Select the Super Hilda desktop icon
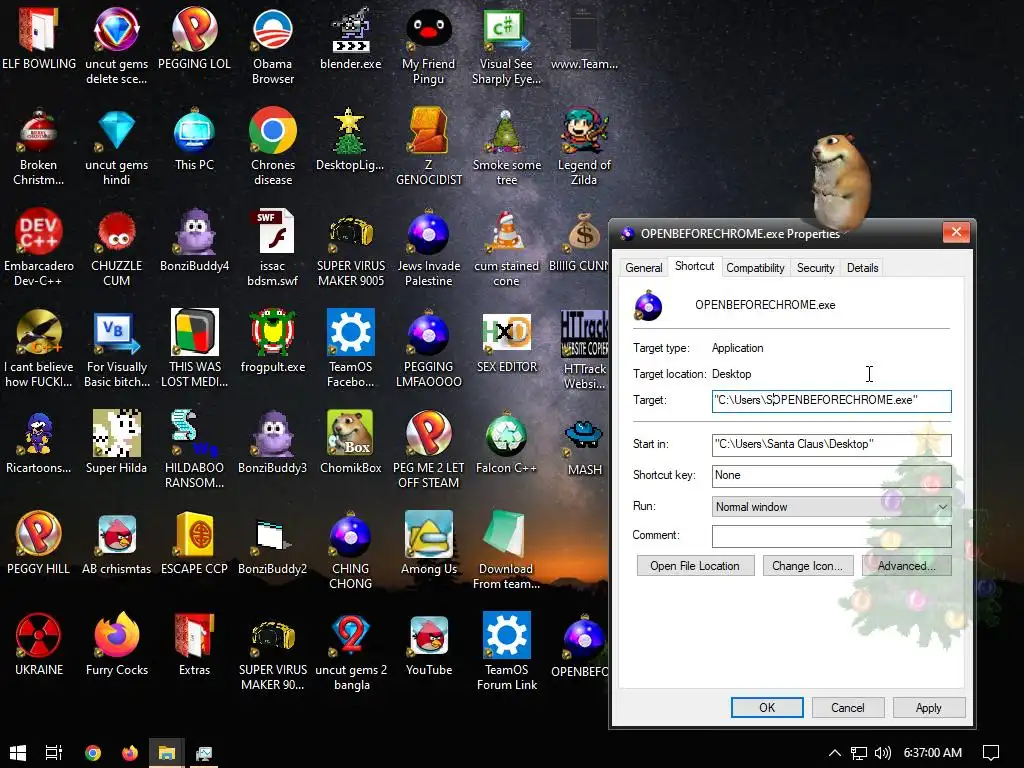This screenshot has width=1024, height=768. 116,443
